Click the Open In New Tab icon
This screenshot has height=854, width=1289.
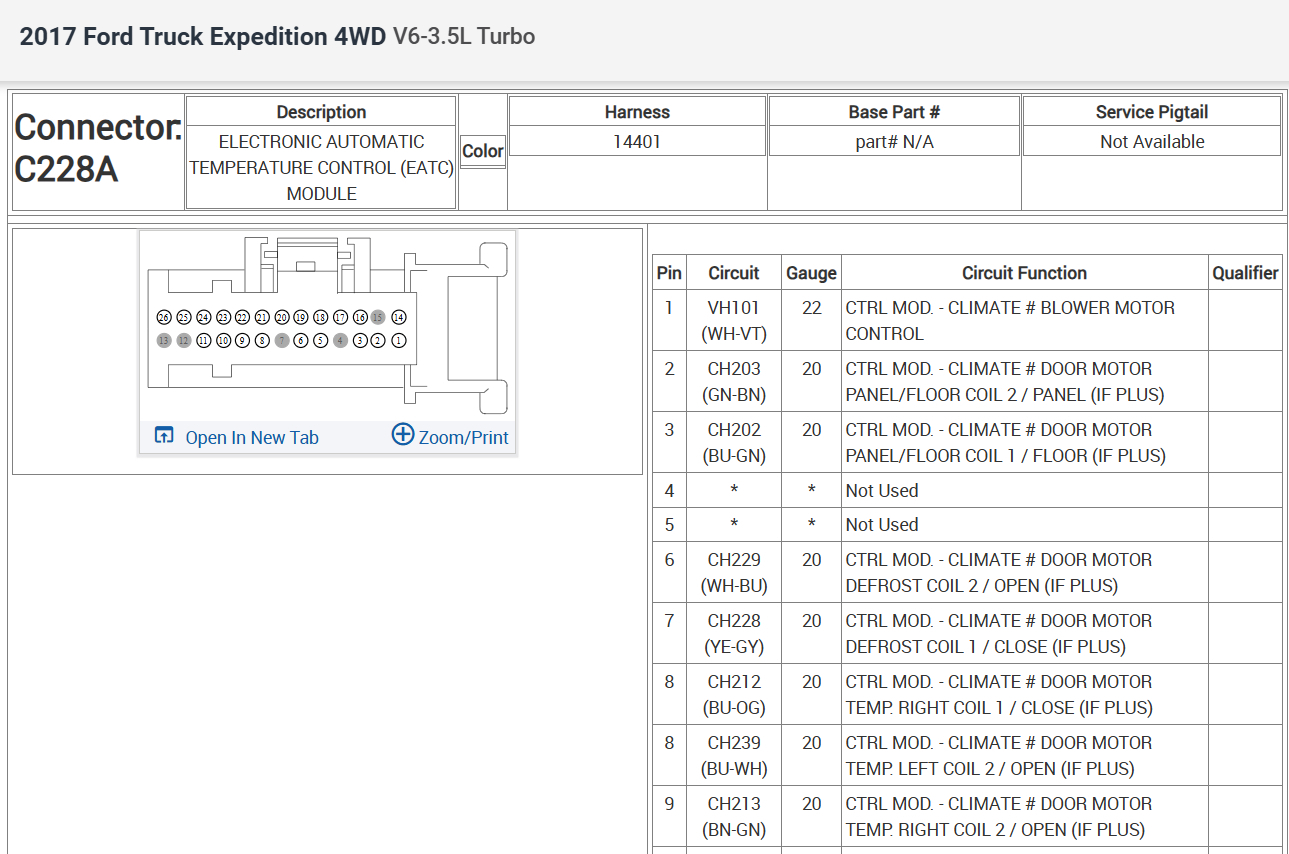[x=164, y=436]
